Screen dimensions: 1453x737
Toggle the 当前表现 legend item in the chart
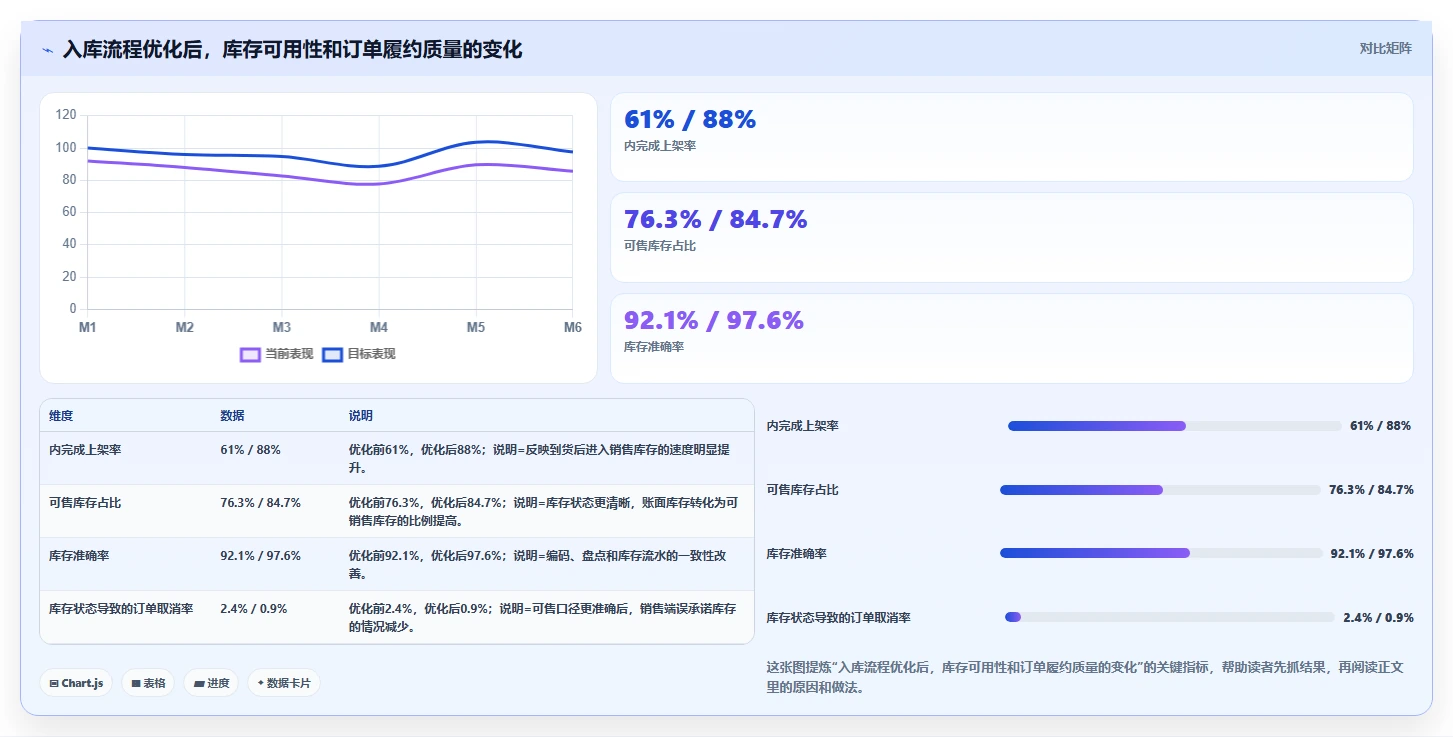coord(277,354)
